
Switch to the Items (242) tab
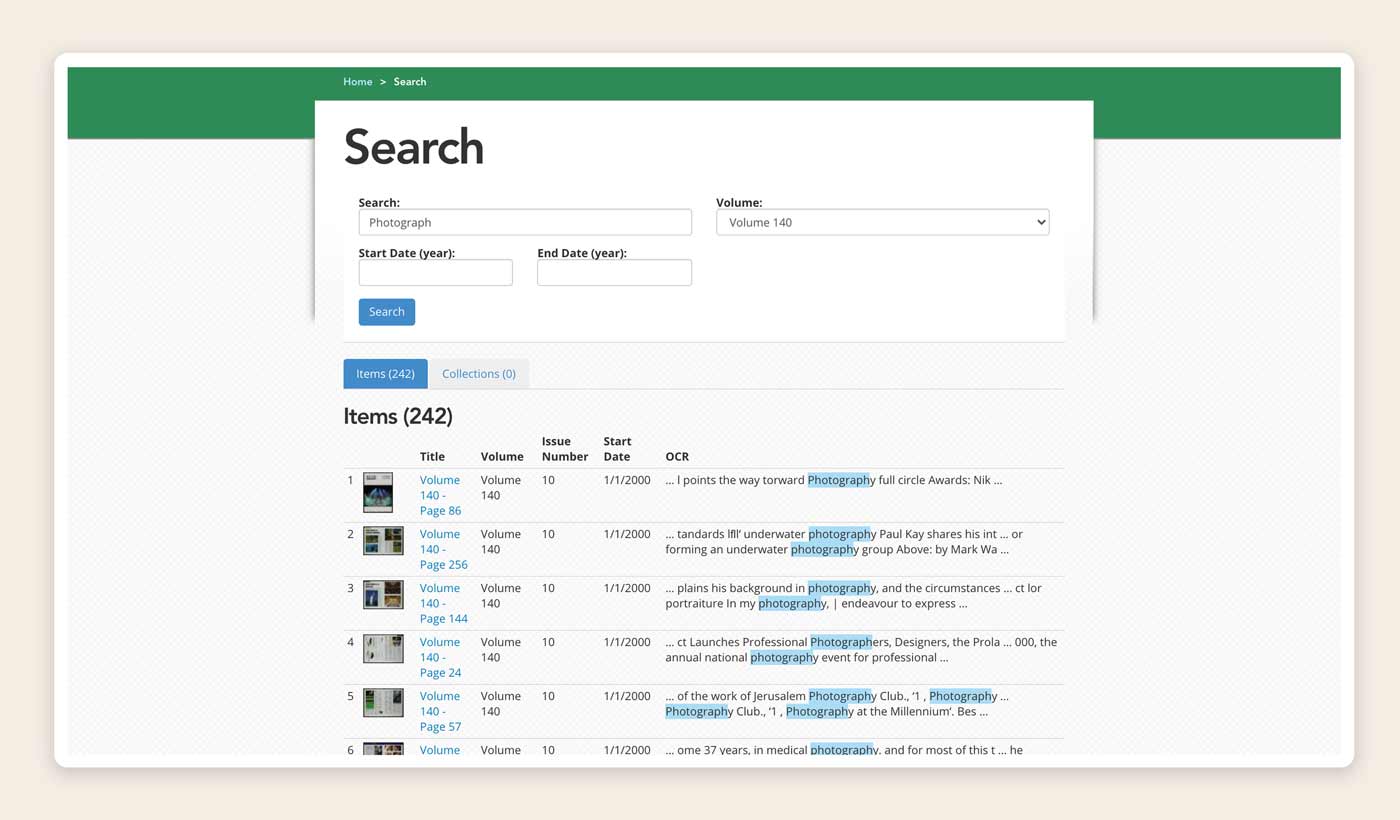coord(385,374)
